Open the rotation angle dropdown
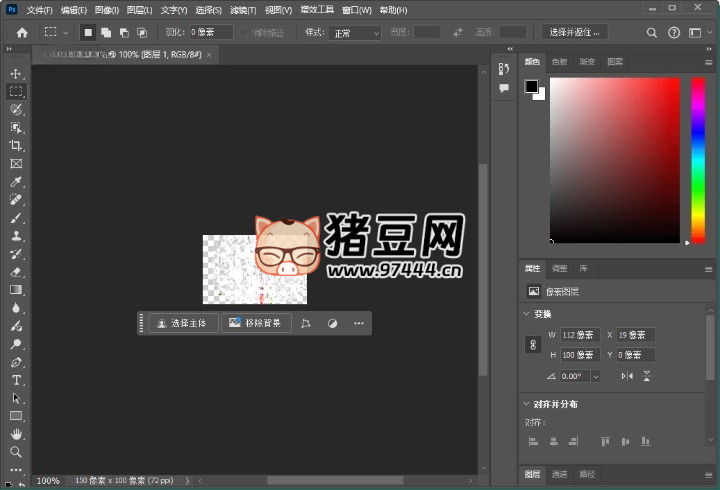Screen dimensions: 720x490 pos(596,377)
